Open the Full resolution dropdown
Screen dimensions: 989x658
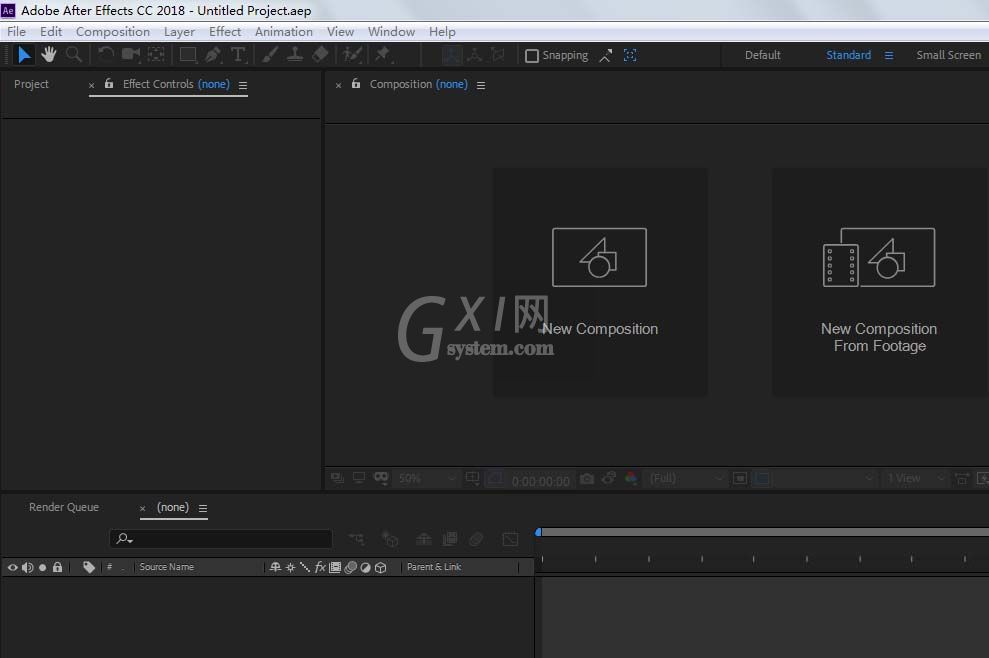coord(686,478)
